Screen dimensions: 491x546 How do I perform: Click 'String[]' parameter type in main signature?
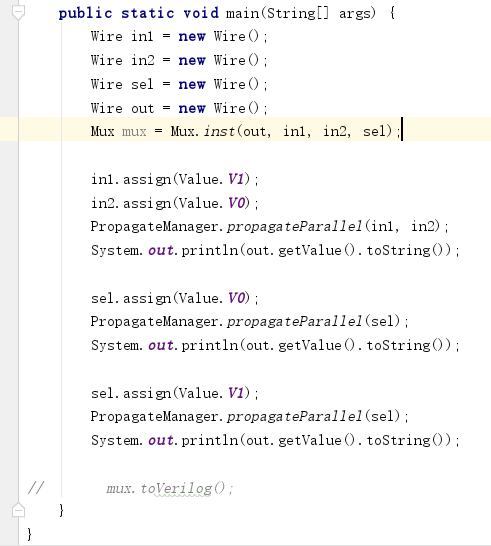coord(298,13)
